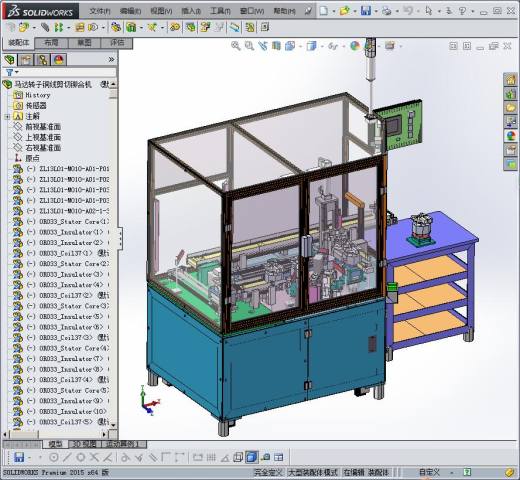Switch to the 装配体 assembly tab
Screen dimensions: 520x480
tap(19, 43)
